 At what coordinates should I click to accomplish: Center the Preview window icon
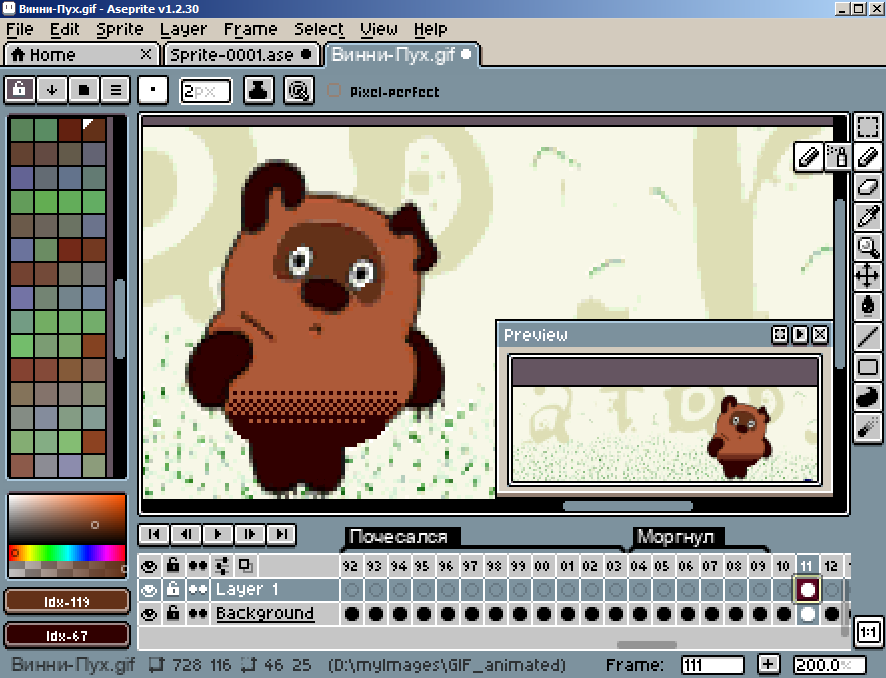780,334
